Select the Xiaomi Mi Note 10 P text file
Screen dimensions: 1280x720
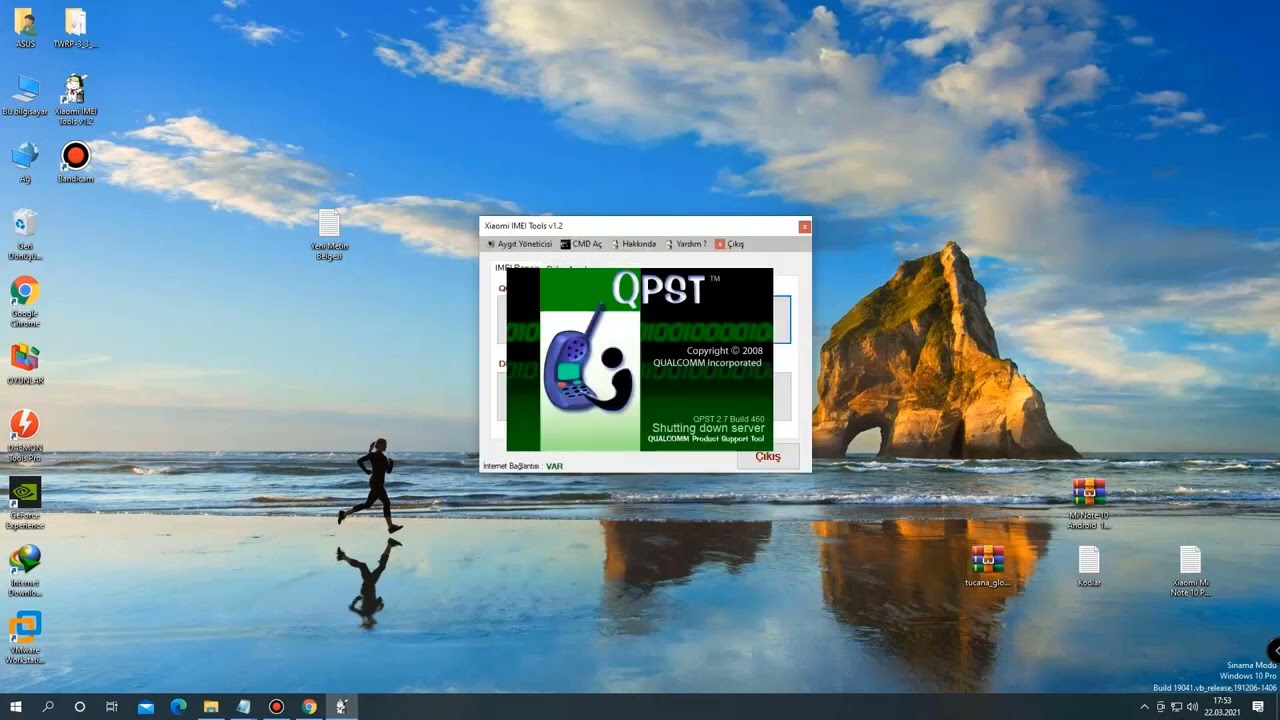pyautogui.click(x=1190, y=570)
